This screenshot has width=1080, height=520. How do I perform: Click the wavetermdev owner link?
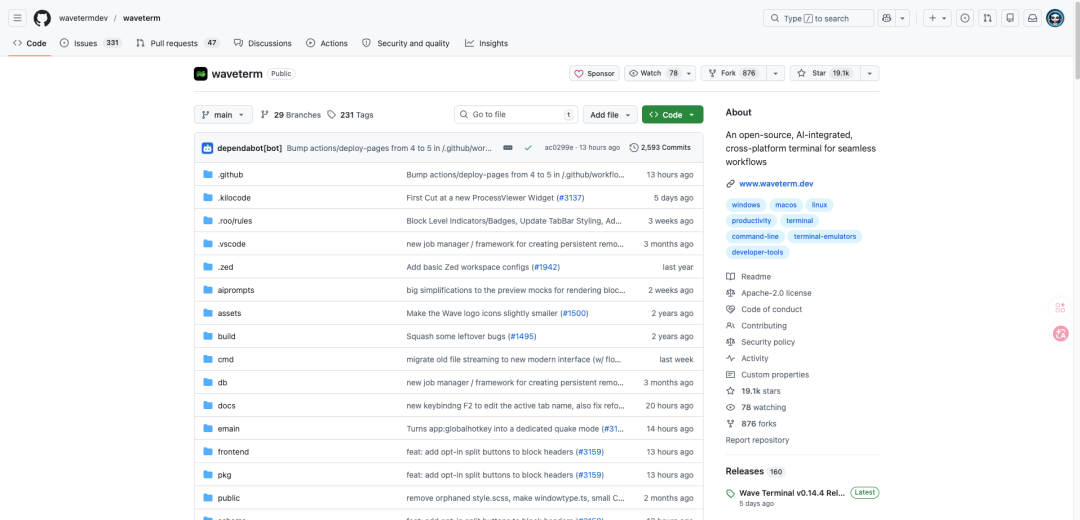coord(83,19)
